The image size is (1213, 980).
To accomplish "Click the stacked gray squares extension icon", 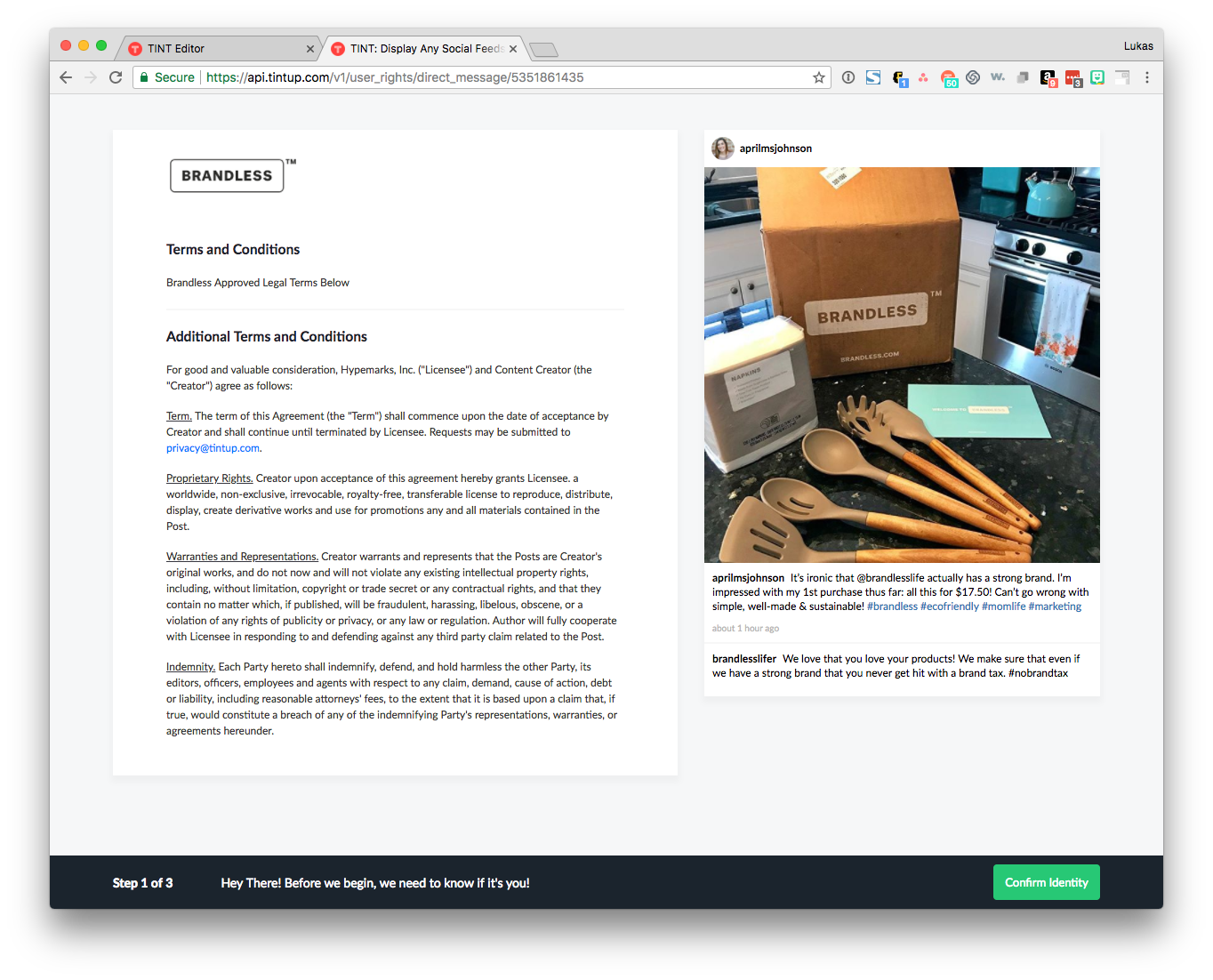I will 1023,77.
